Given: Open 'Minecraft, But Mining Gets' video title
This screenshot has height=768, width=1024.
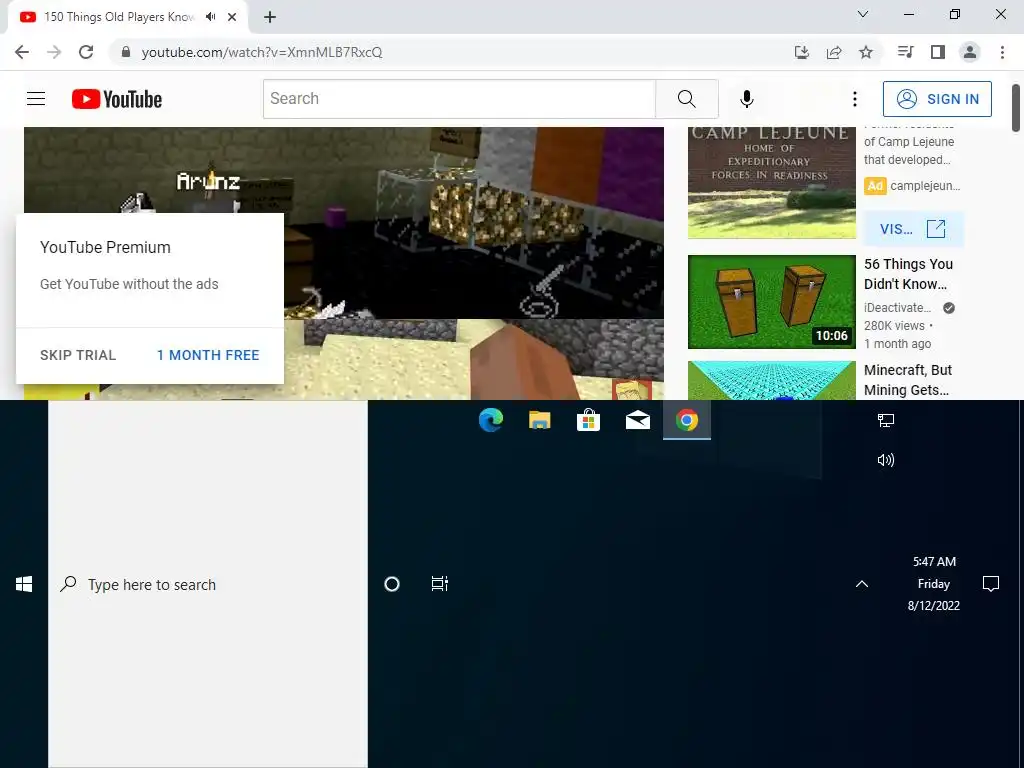Looking at the screenshot, I should pos(908,380).
